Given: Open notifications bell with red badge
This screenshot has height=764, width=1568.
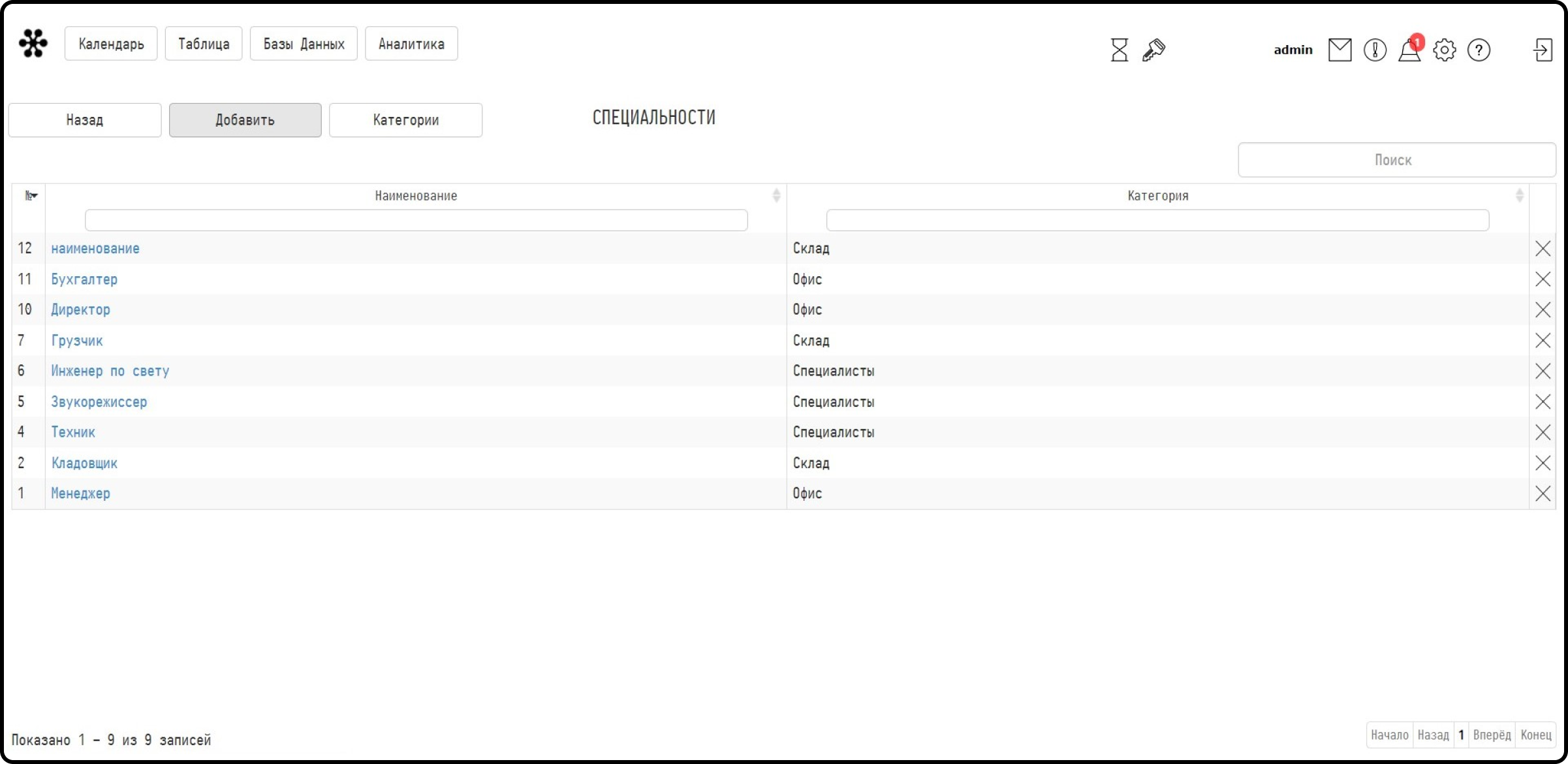Looking at the screenshot, I should [x=1410, y=48].
